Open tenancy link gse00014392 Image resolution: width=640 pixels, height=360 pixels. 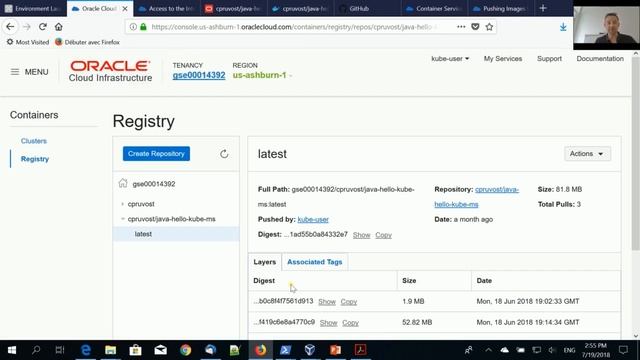click(199, 75)
